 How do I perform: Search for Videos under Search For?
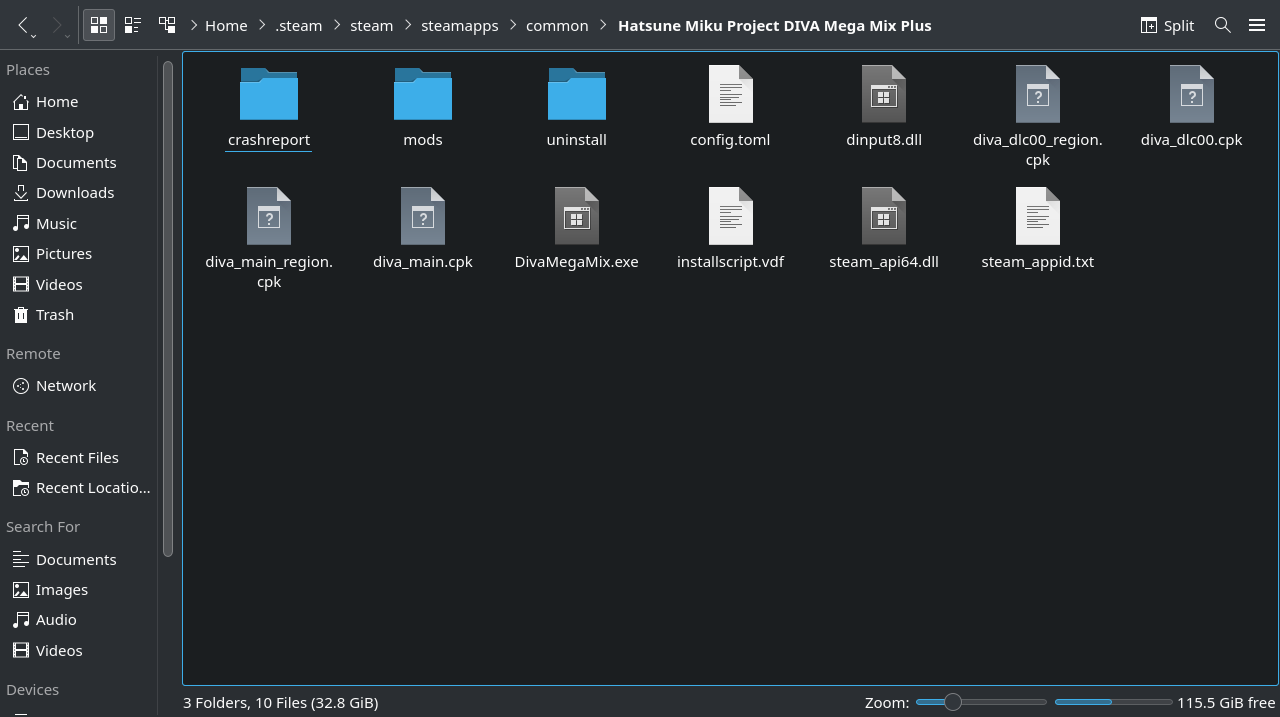click(x=79, y=650)
